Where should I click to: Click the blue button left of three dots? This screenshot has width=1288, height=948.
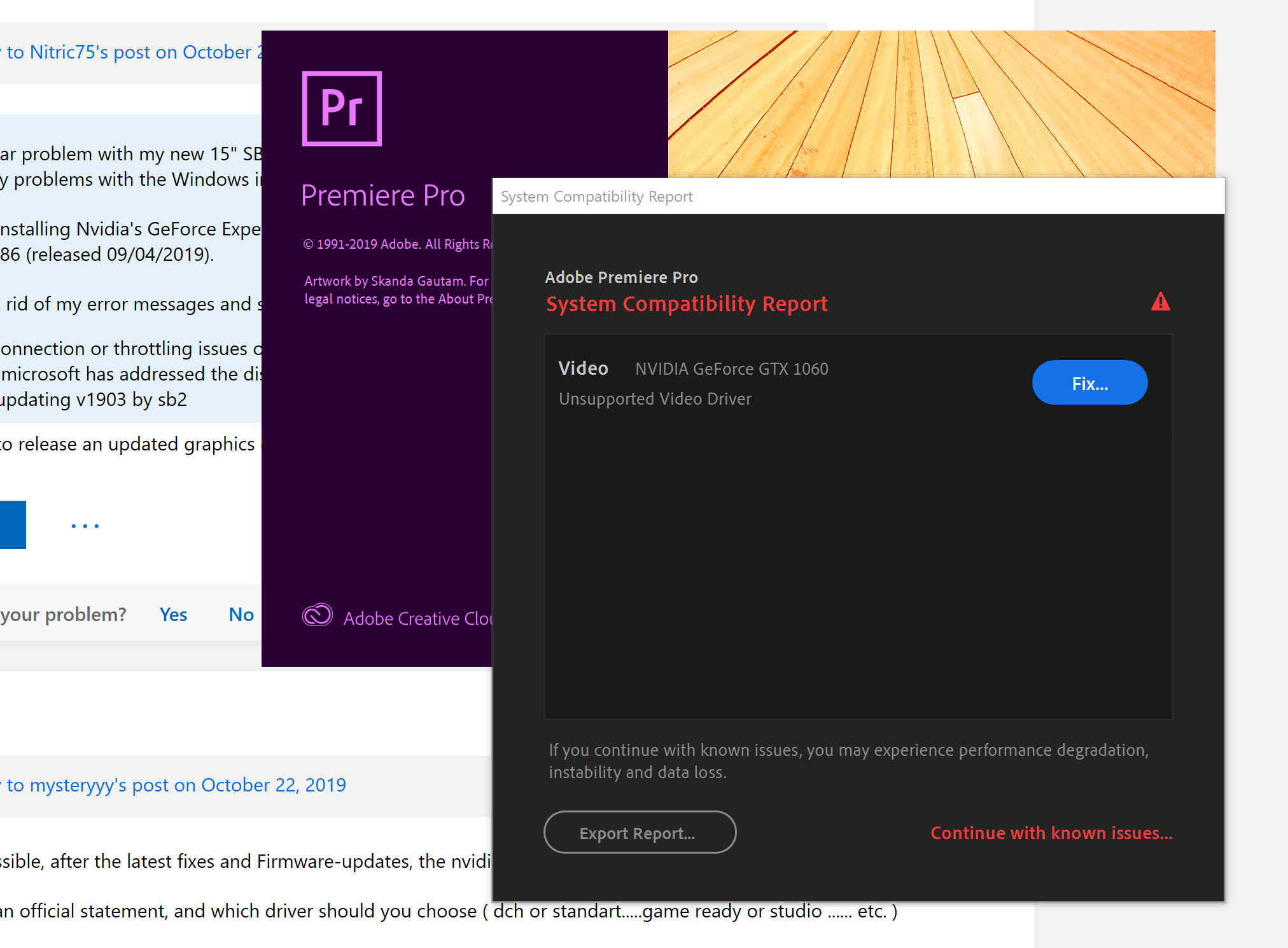13,525
